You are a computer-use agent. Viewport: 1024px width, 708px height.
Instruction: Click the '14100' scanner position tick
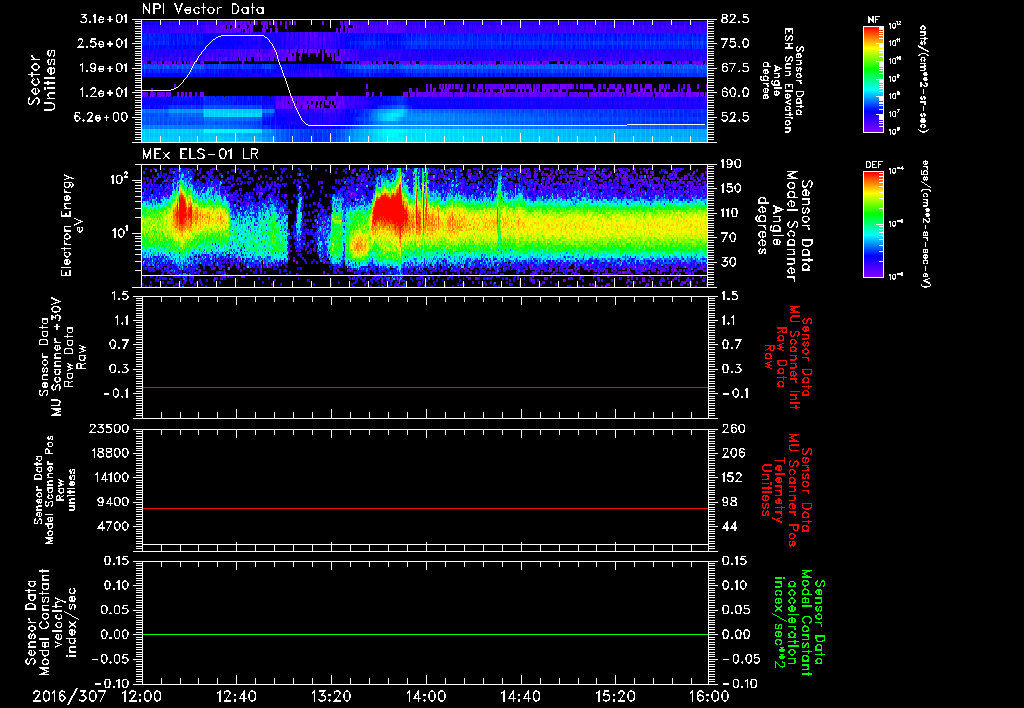pyautogui.click(x=111, y=477)
